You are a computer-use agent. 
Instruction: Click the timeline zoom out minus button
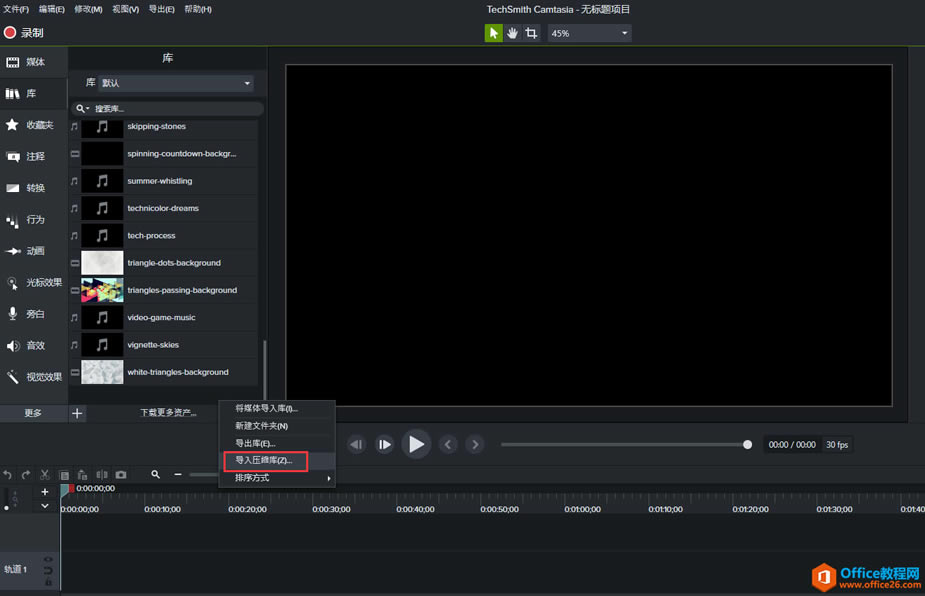[178, 474]
